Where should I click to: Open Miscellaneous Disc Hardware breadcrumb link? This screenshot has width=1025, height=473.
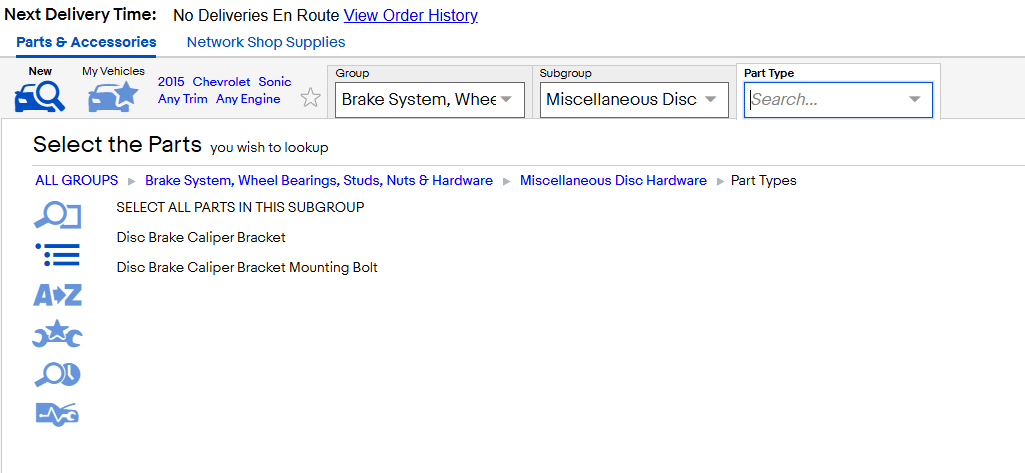(x=613, y=180)
